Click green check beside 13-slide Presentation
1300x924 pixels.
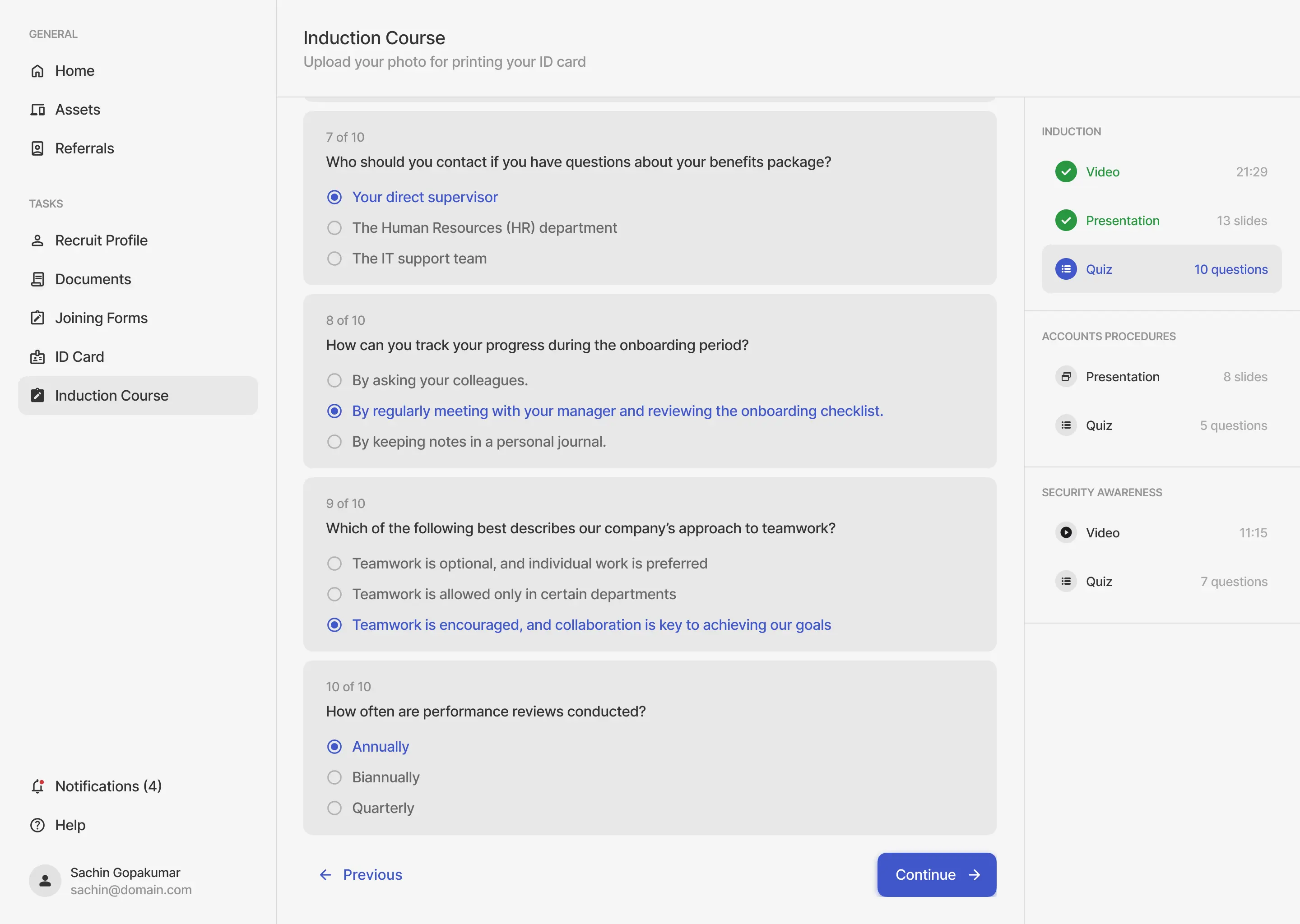pos(1066,221)
